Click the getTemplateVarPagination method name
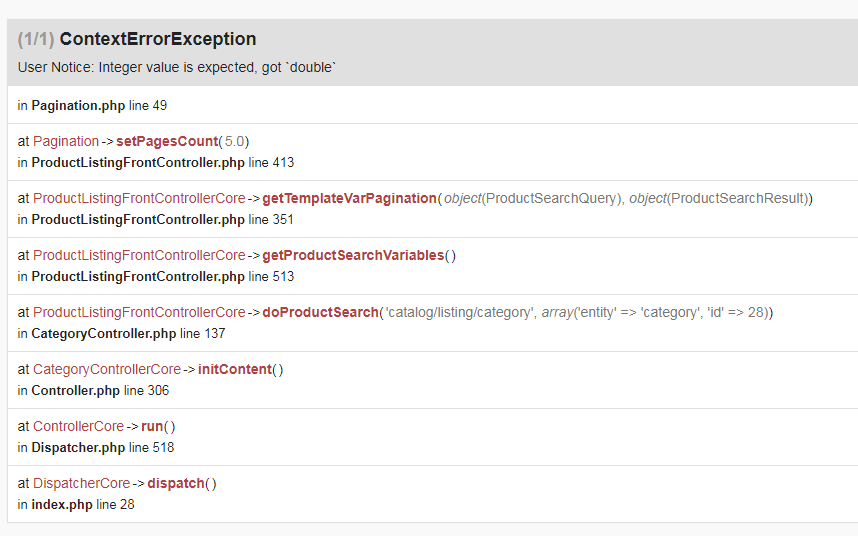This screenshot has height=536, width=858. [x=349, y=198]
